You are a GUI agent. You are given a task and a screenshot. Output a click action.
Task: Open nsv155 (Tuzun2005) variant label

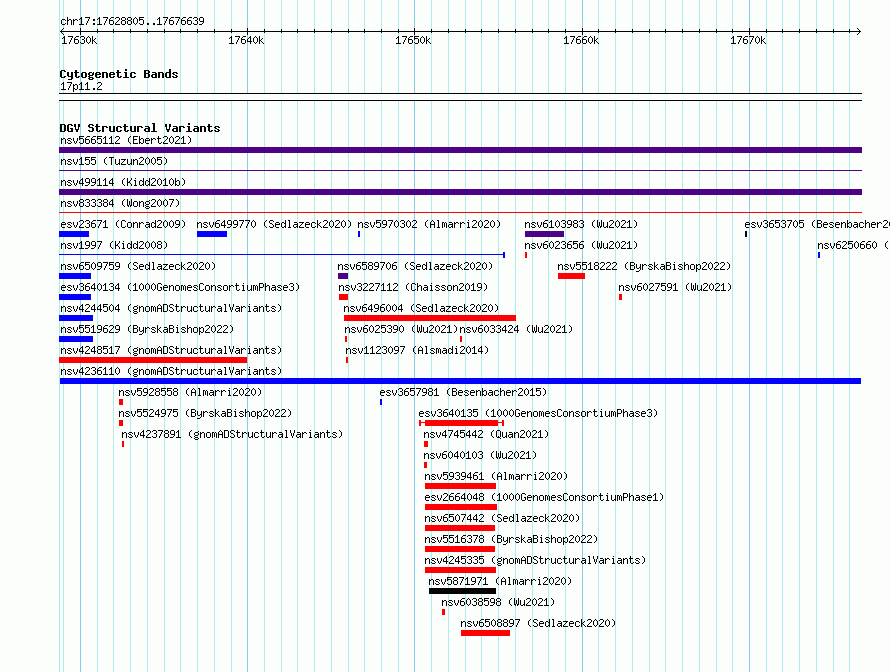[114, 161]
